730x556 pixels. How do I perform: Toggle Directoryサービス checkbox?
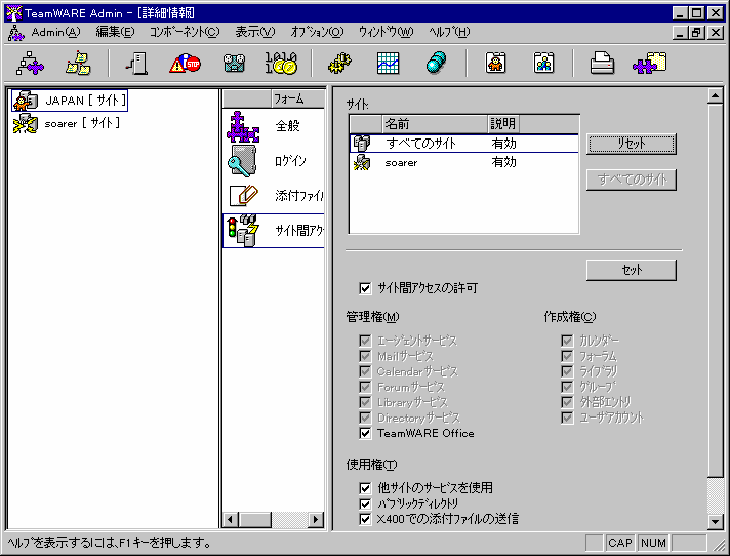(x=365, y=418)
